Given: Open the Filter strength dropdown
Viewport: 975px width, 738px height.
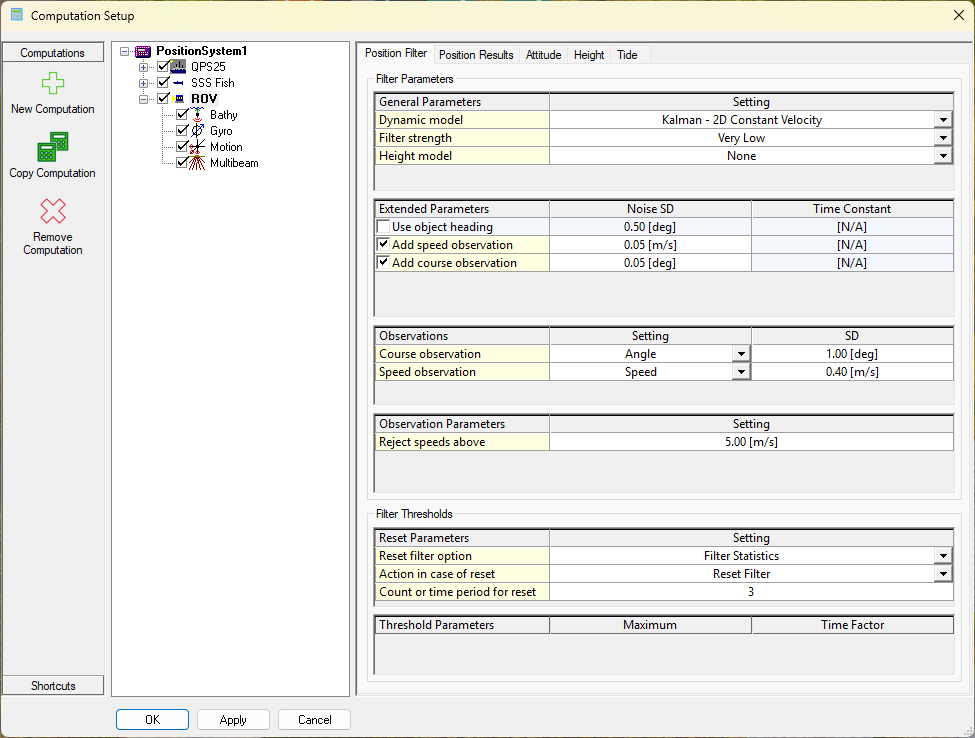Looking at the screenshot, I should point(942,138).
